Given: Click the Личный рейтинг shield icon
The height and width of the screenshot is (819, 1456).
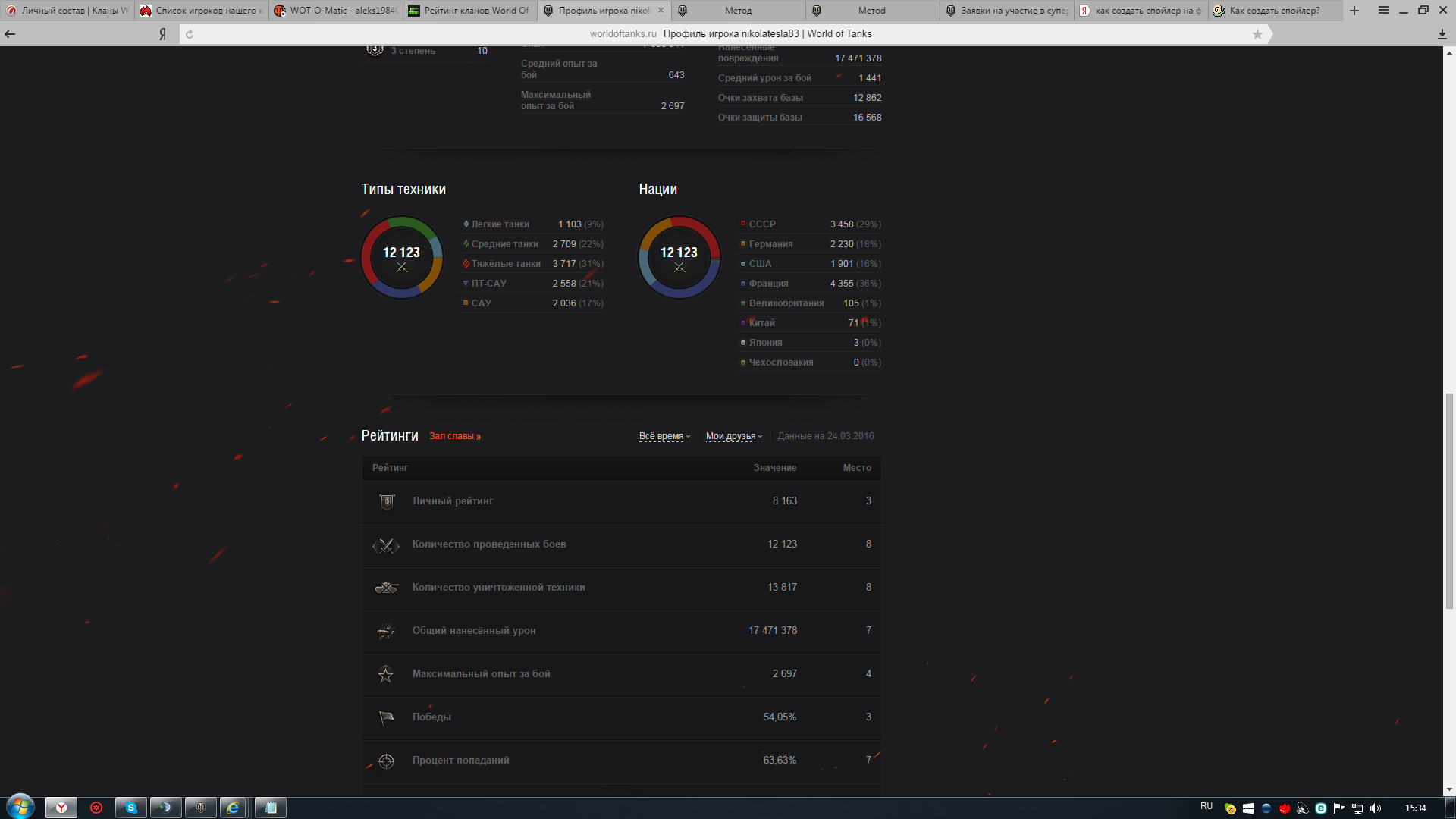Looking at the screenshot, I should pos(387,501).
